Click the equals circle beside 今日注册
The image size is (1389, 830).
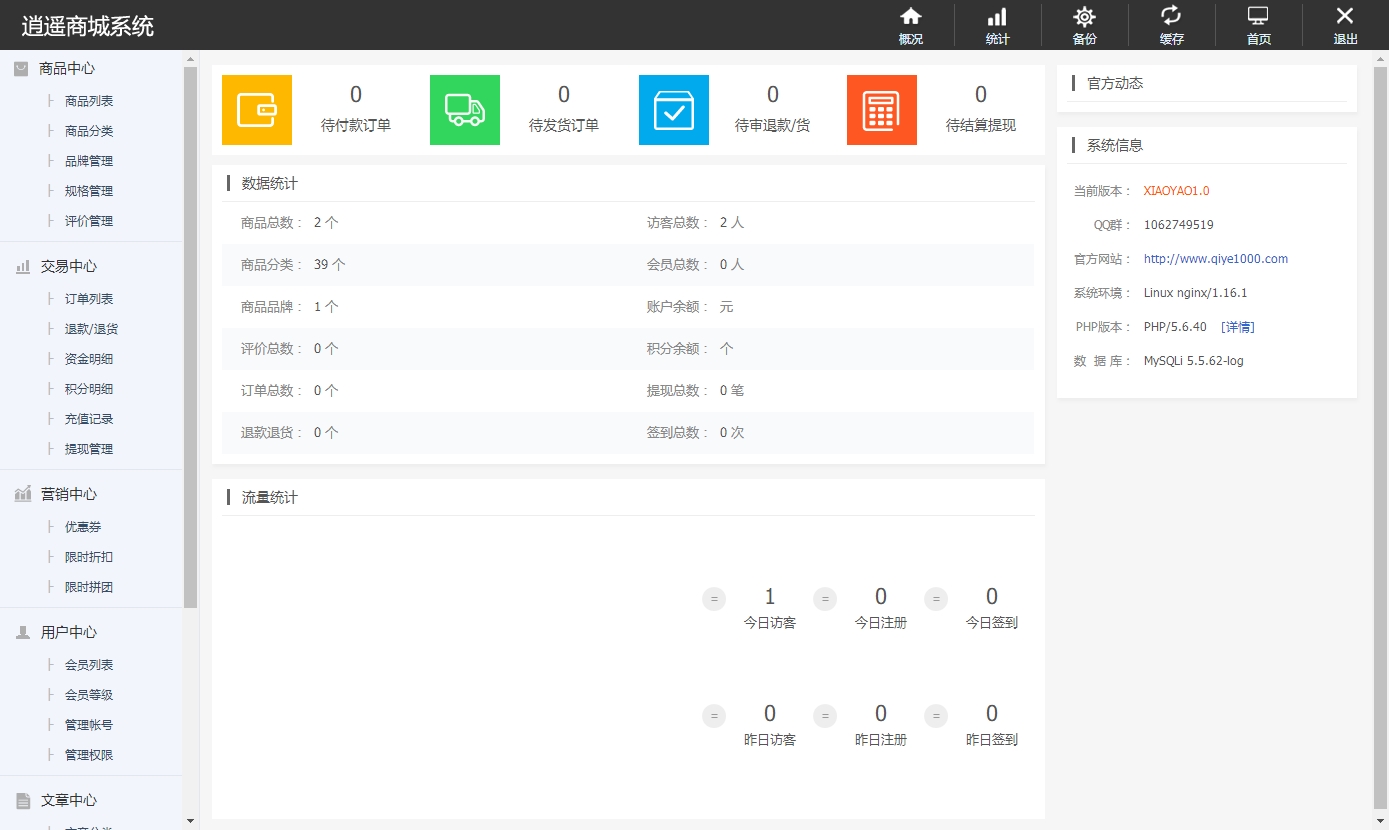825,599
